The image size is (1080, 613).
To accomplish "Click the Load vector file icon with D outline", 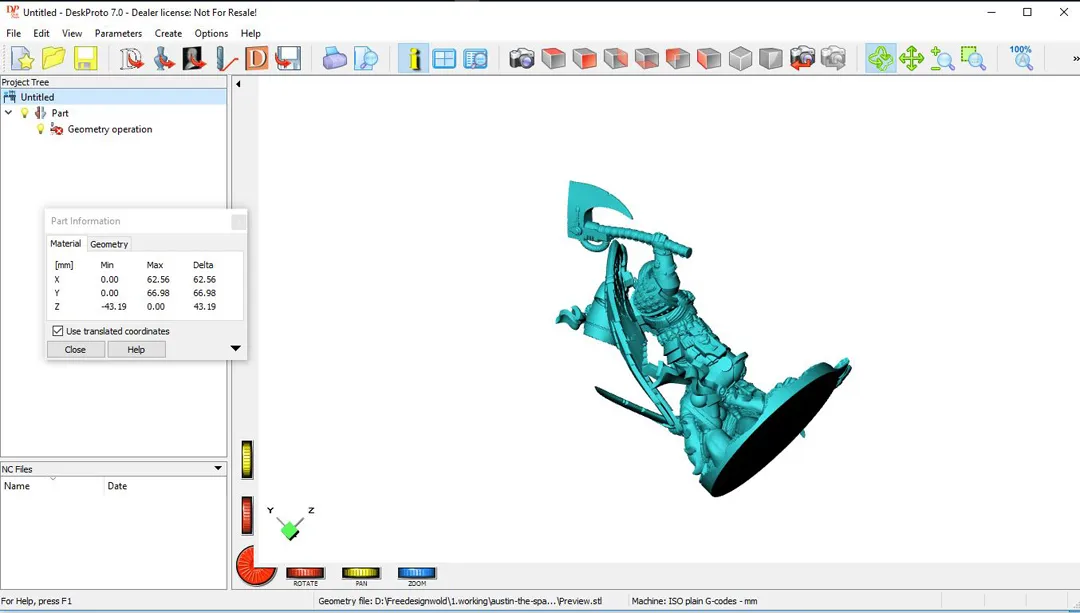I will click(x=132, y=59).
